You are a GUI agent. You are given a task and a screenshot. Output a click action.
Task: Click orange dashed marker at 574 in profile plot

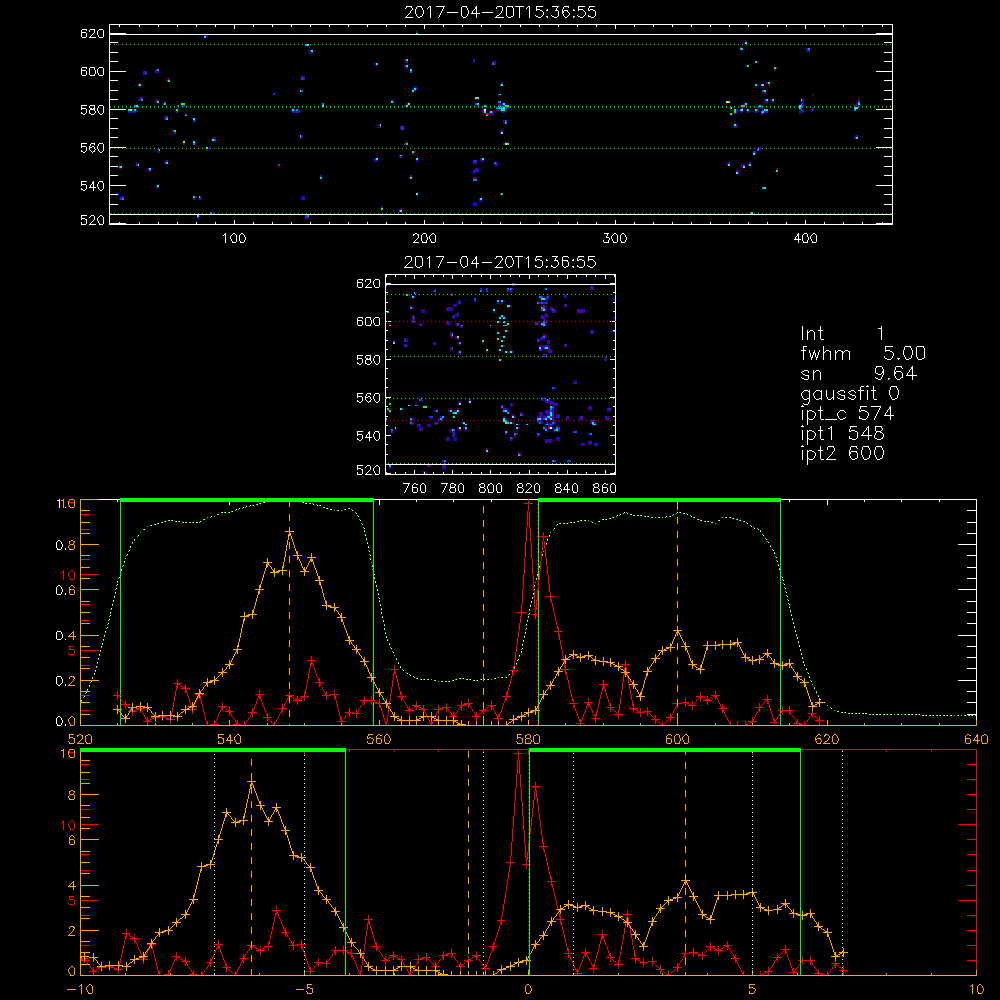[x=483, y=612]
